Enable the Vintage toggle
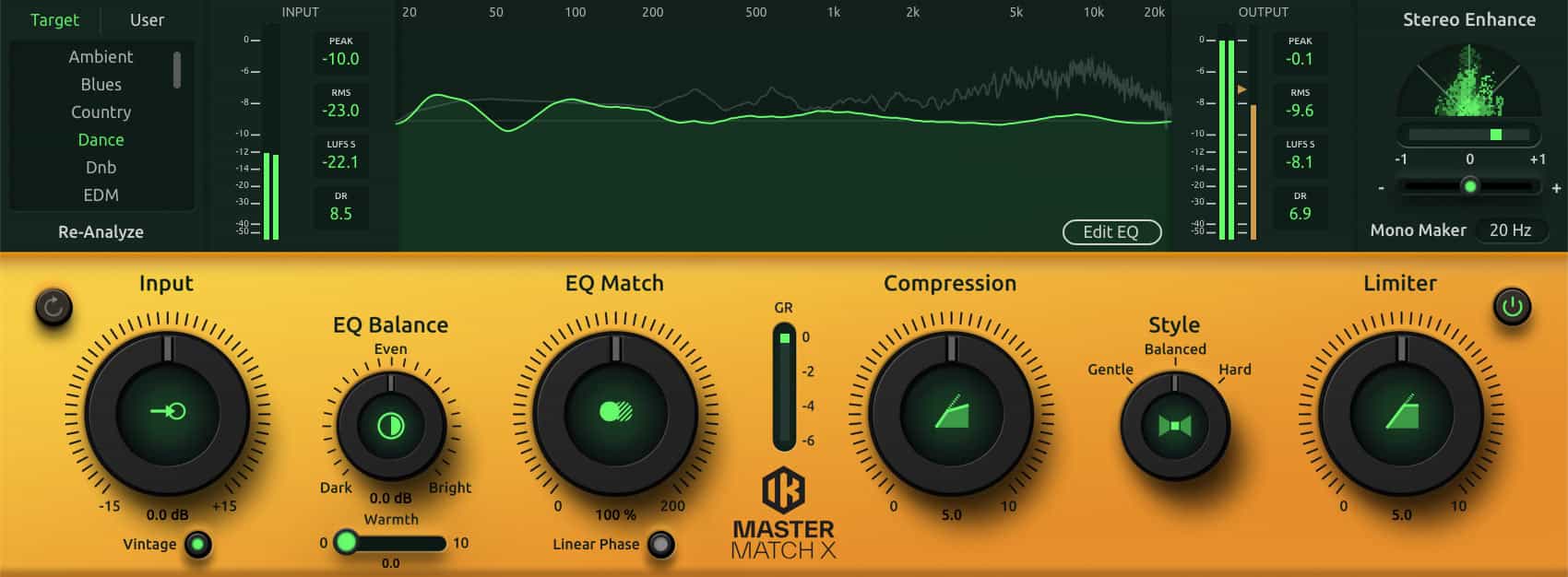 196,545
